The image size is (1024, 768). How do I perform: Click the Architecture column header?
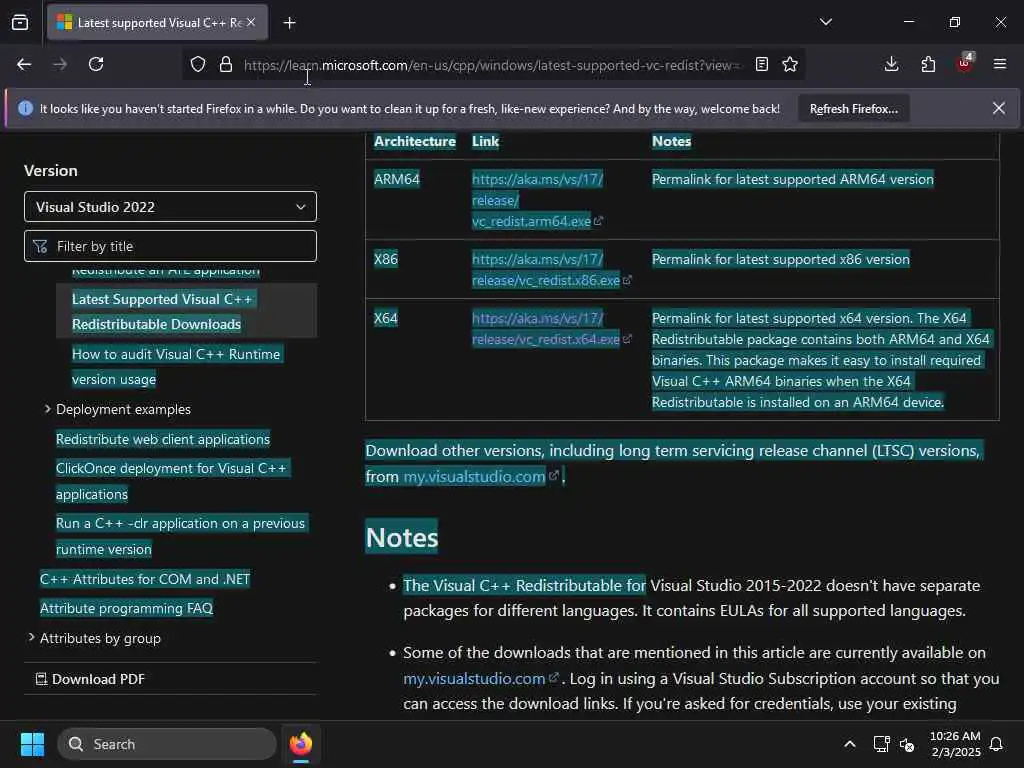pyautogui.click(x=415, y=141)
